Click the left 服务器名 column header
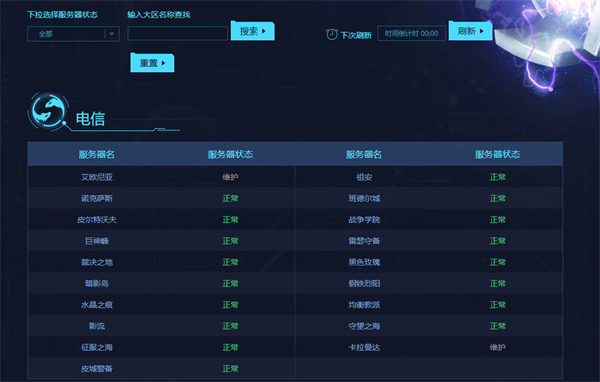 click(96, 154)
